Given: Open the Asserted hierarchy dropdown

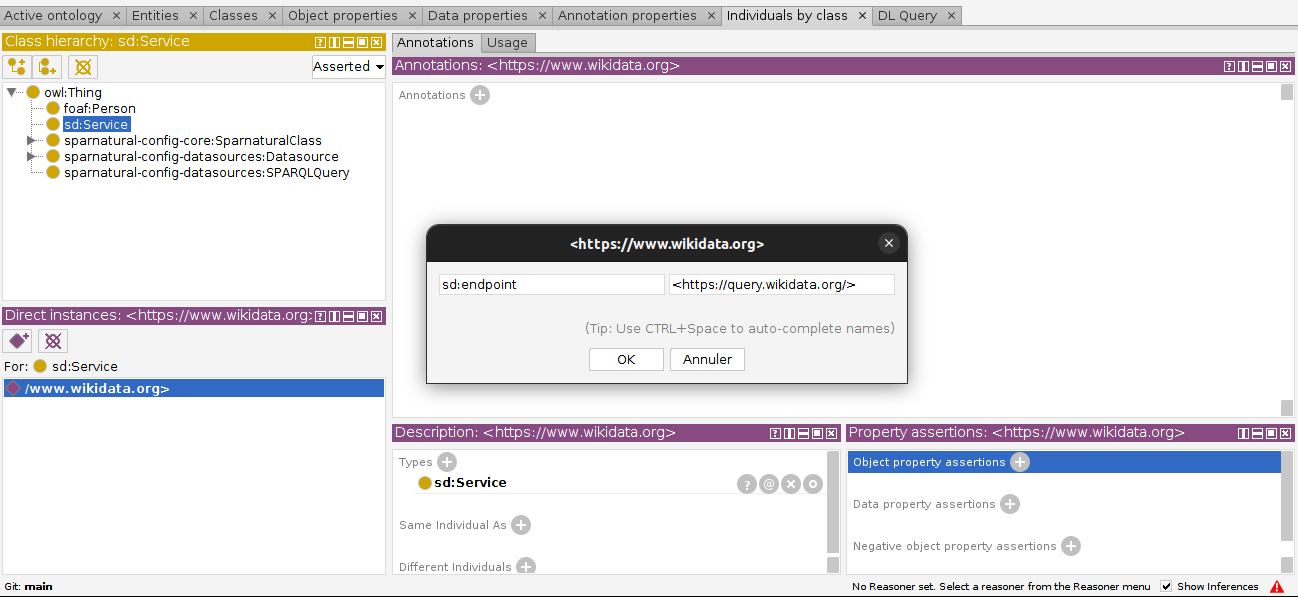Looking at the screenshot, I should pos(348,67).
